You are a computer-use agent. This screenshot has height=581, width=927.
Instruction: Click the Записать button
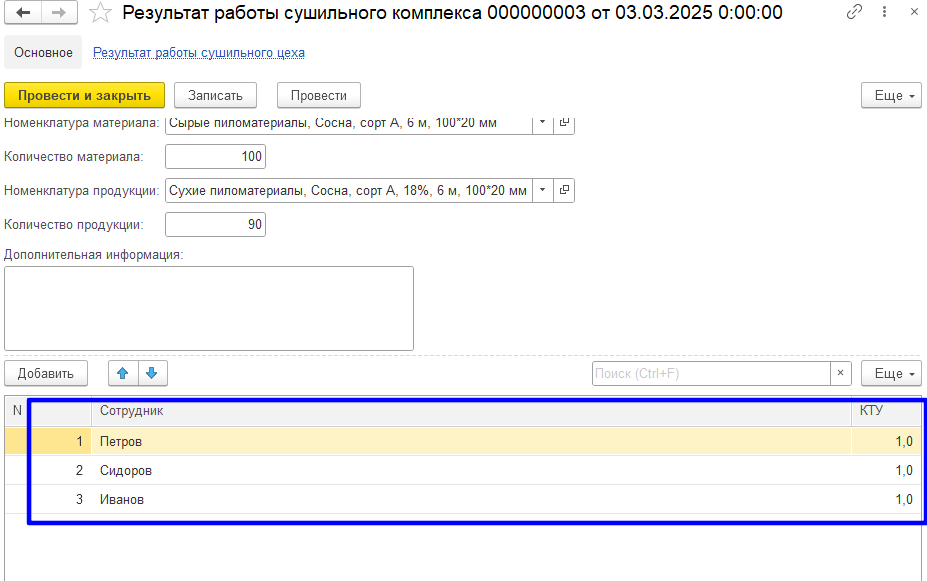click(x=215, y=95)
